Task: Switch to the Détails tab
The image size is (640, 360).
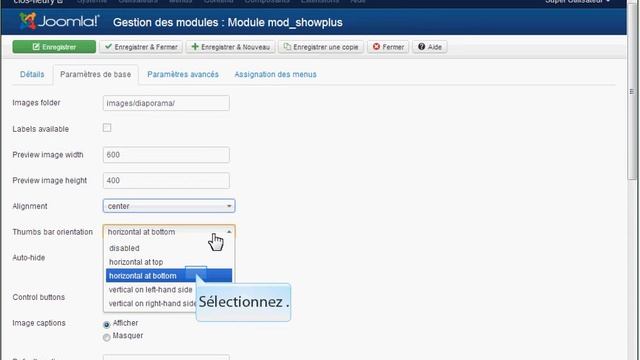Action: (32, 74)
